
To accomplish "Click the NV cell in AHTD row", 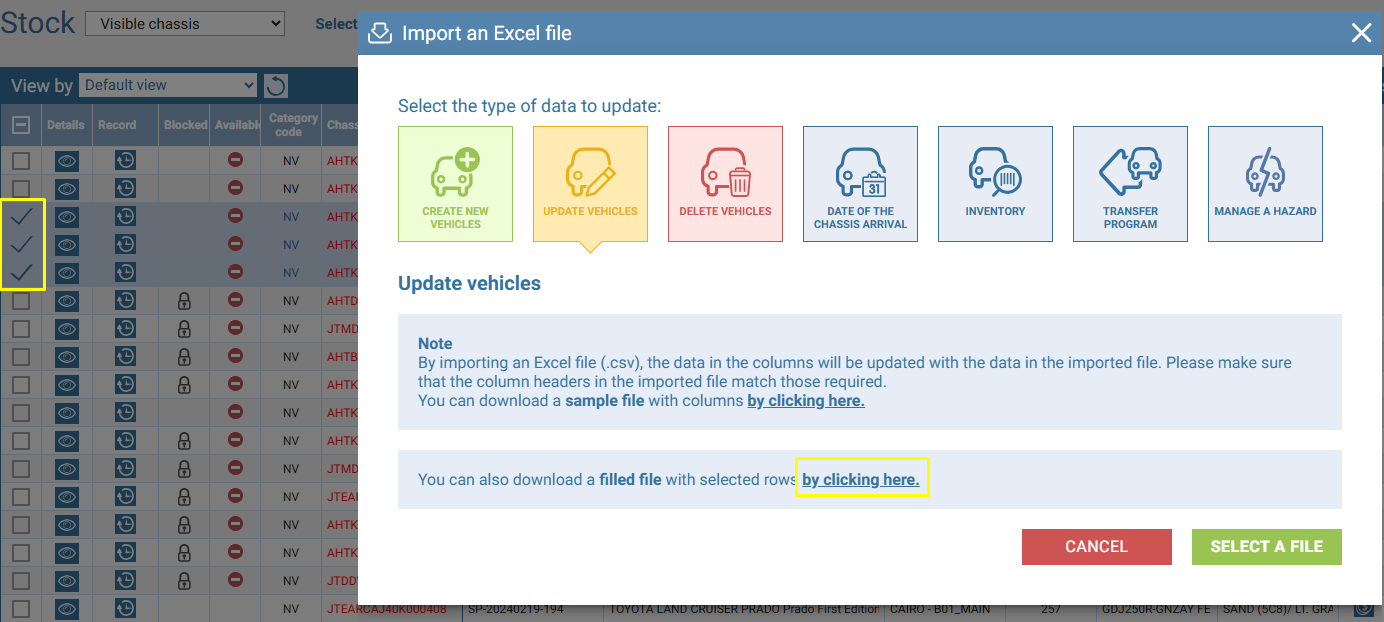I will coord(291,300).
